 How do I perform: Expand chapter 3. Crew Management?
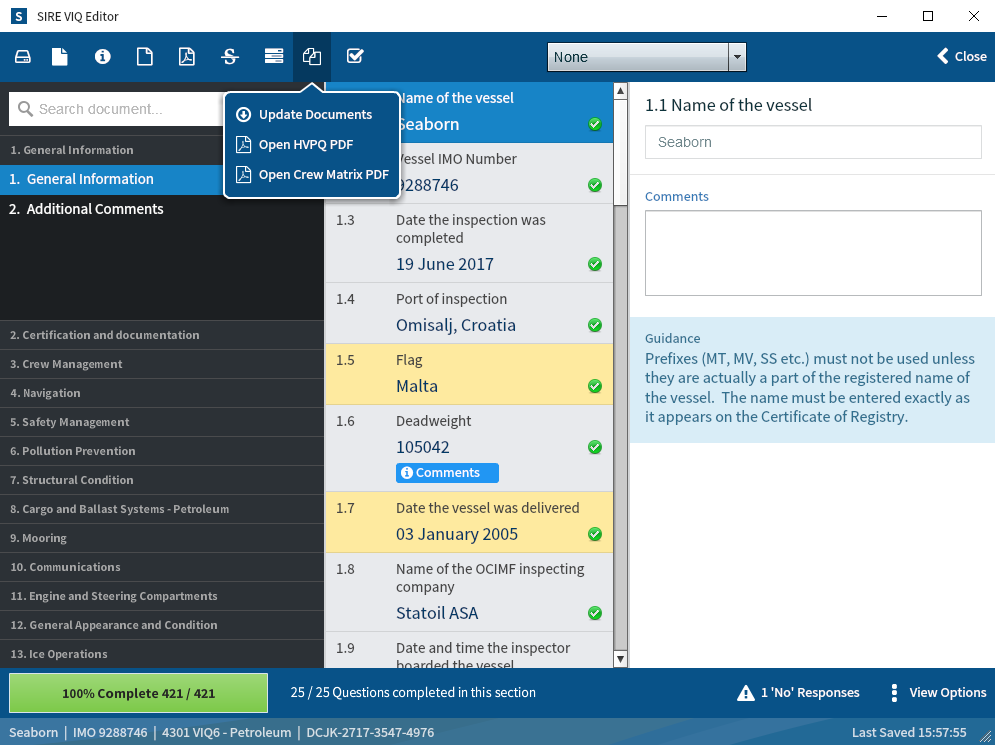click(x=162, y=364)
